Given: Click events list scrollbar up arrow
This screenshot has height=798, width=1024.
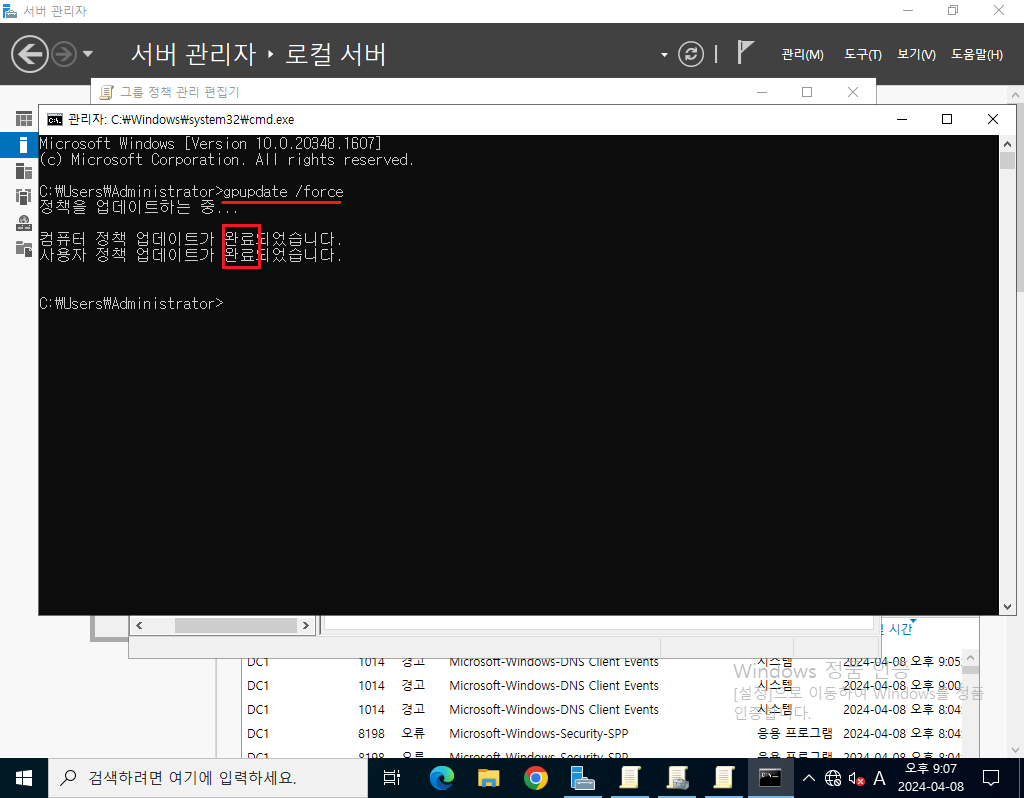Looking at the screenshot, I should (970, 658).
